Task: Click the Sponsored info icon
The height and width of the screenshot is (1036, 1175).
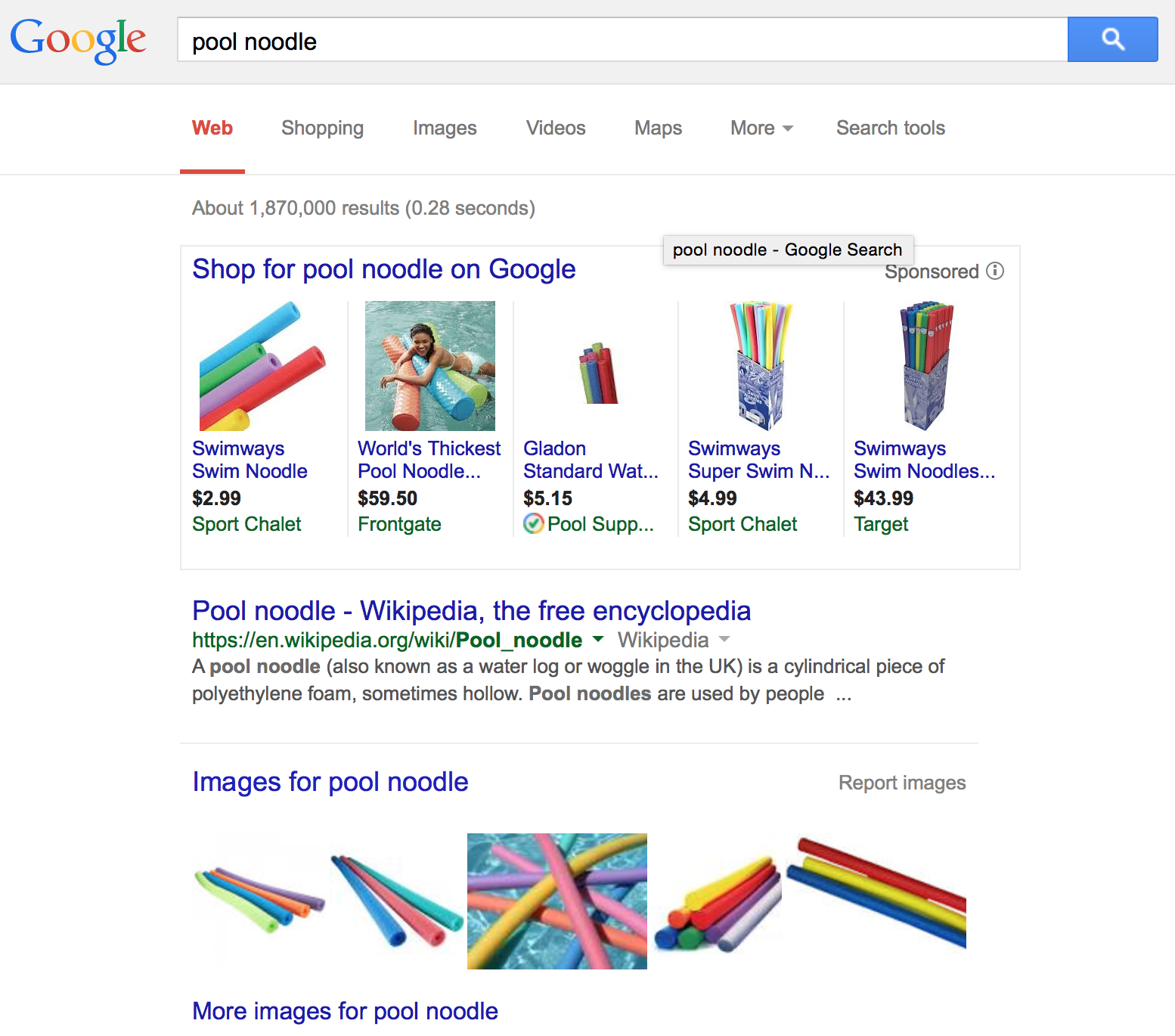Action: click(995, 271)
